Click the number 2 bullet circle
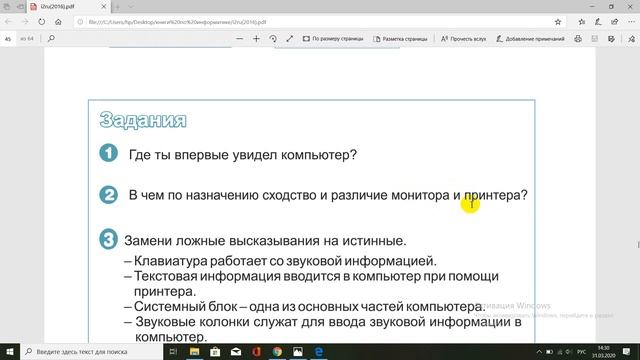Image resolution: width=640 pixels, height=360 pixels. tap(109, 195)
